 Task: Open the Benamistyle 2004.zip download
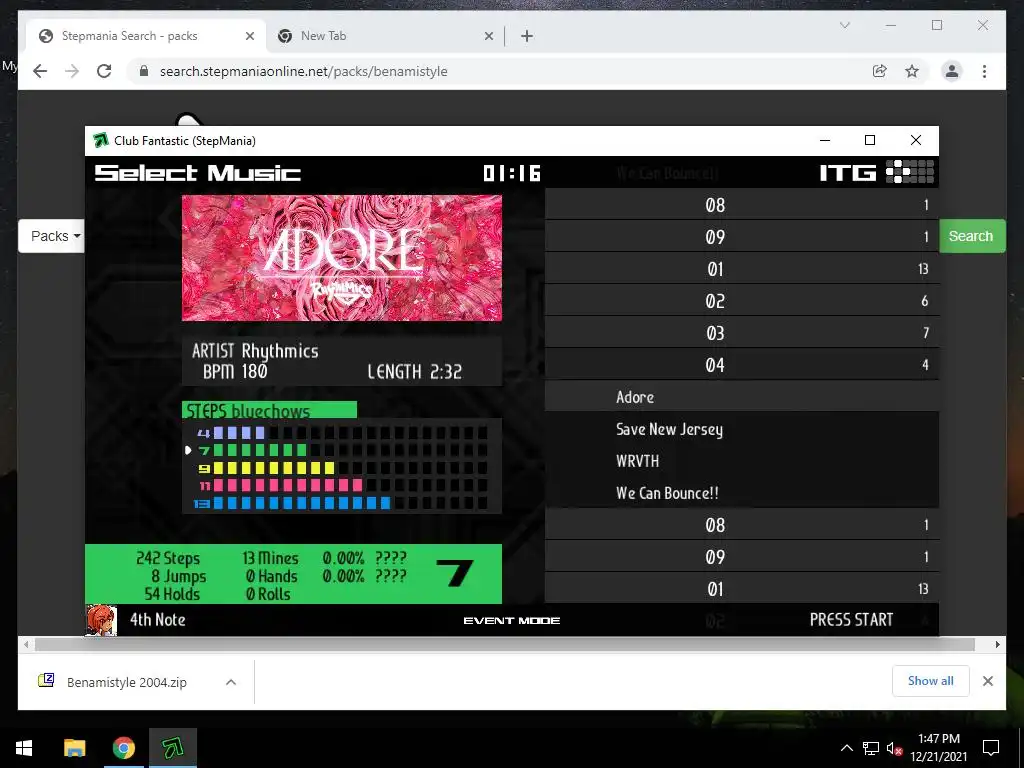tap(127, 682)
